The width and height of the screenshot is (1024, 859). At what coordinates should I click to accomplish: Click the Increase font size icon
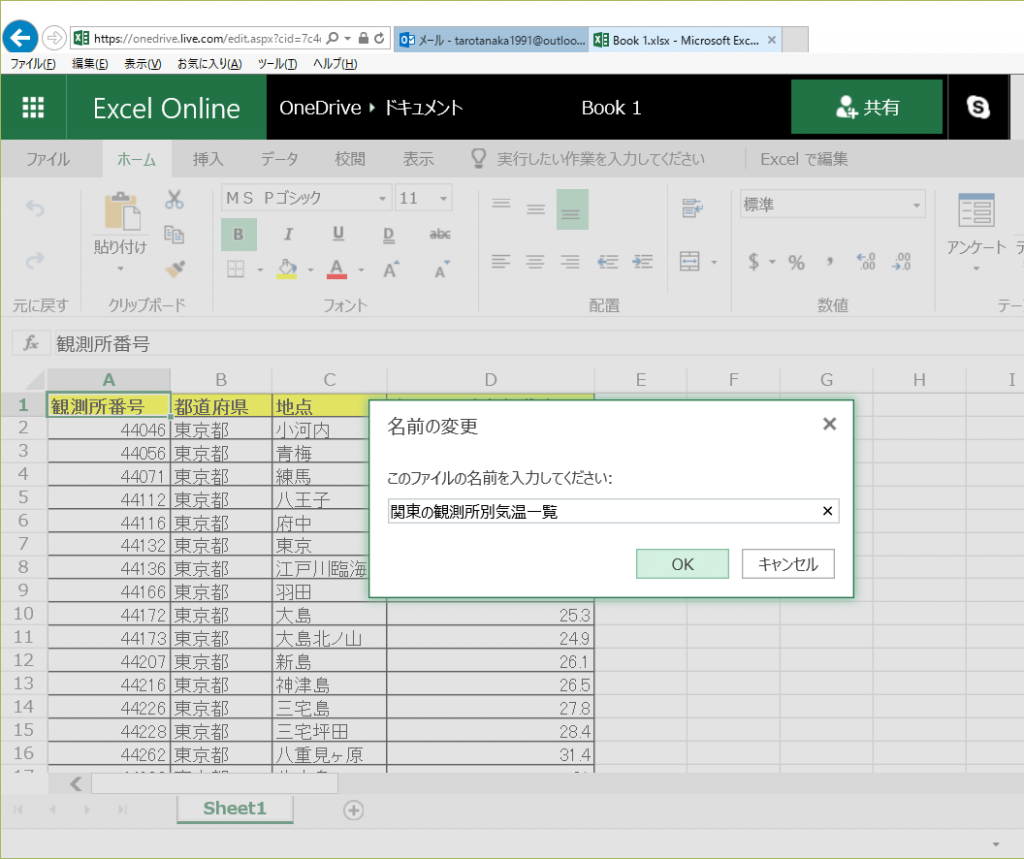pyautogui.click(x=391, y=268)
